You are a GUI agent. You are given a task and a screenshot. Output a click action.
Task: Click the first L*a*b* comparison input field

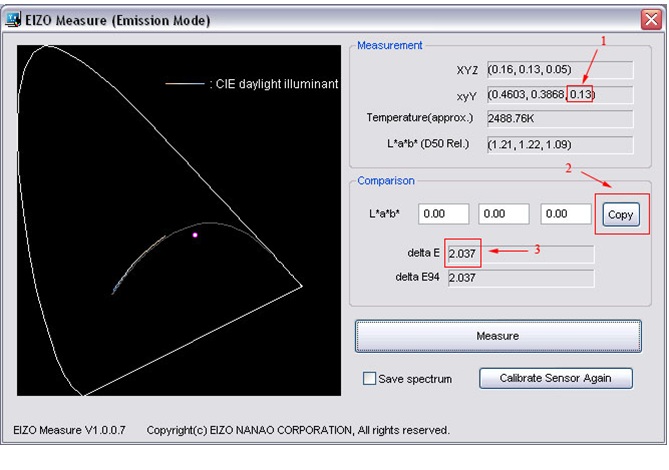click(444, 214)
